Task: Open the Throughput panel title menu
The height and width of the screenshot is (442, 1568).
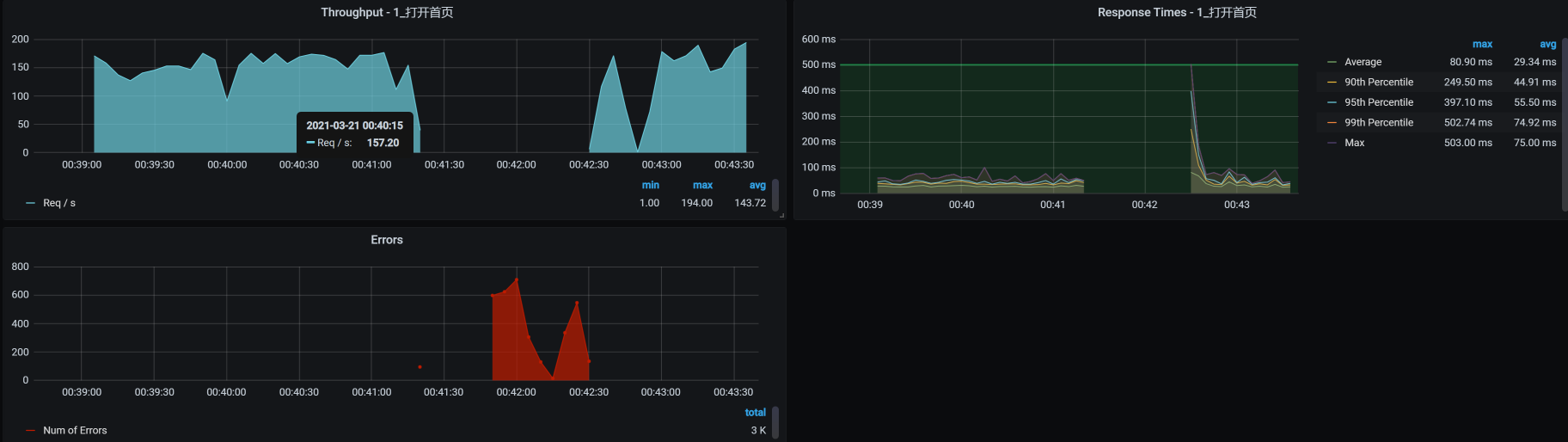Action: click(387, 12)
